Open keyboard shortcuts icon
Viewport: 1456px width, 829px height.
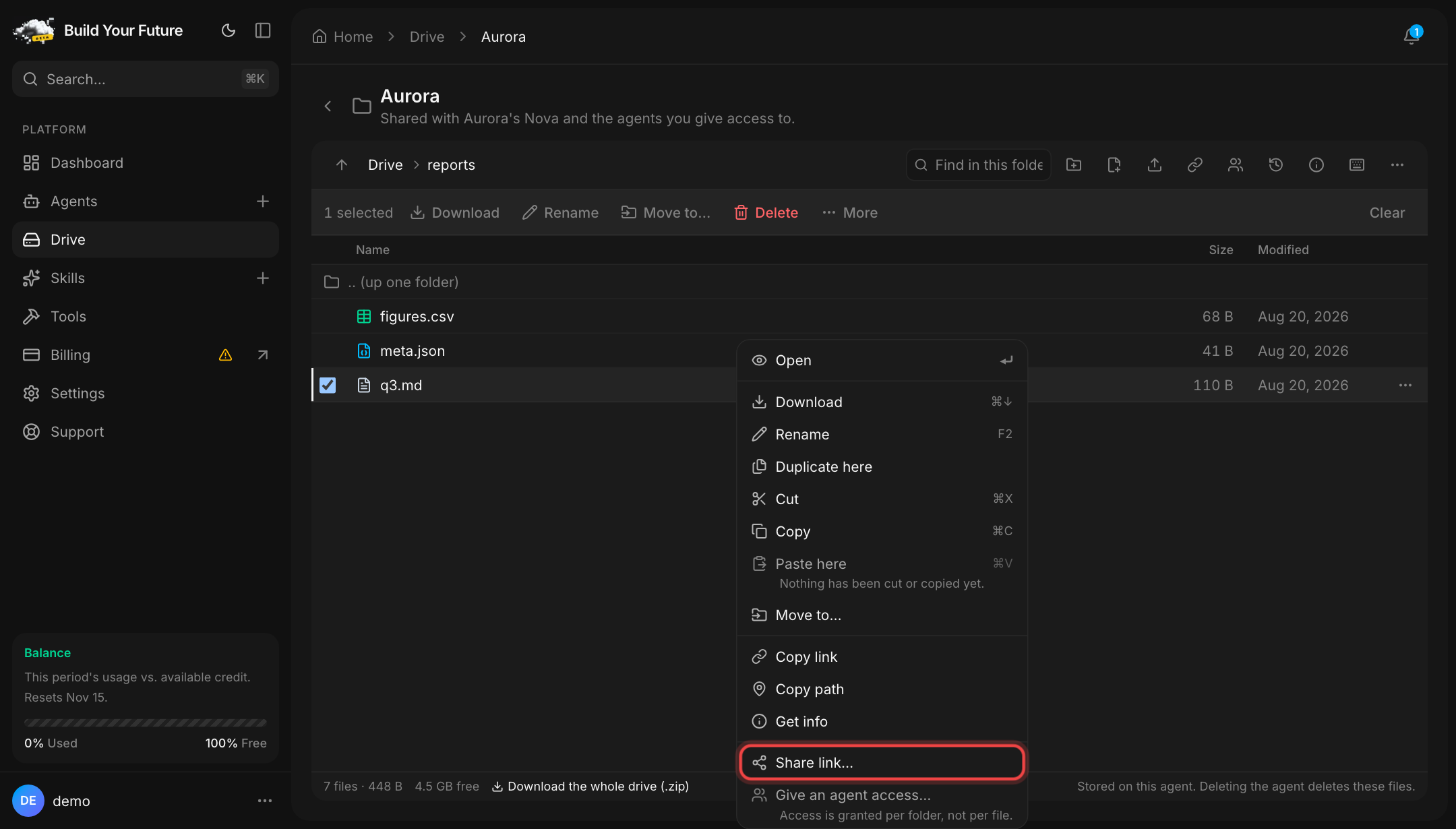click(x=1357, y=165)
